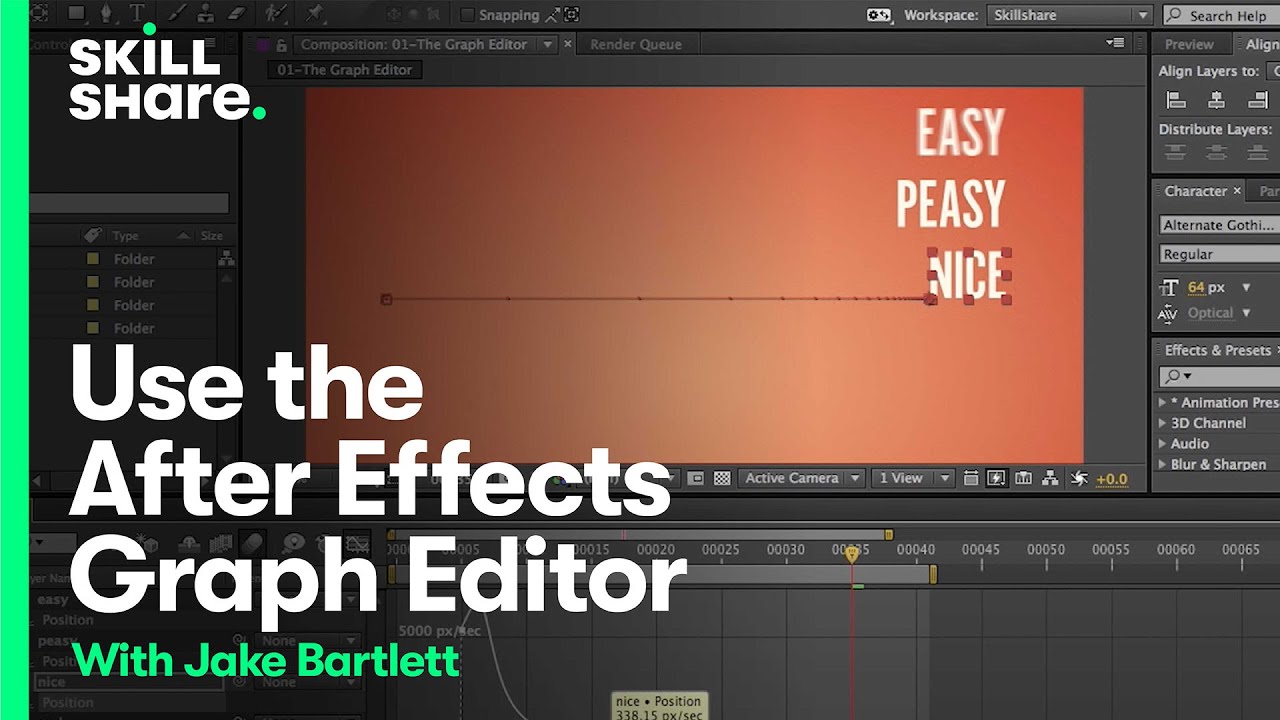Click the 01-The Graph Editor breadcrumb button
Image resolution: width=1280 pixels, height=720 pixels.
point(345,70)
